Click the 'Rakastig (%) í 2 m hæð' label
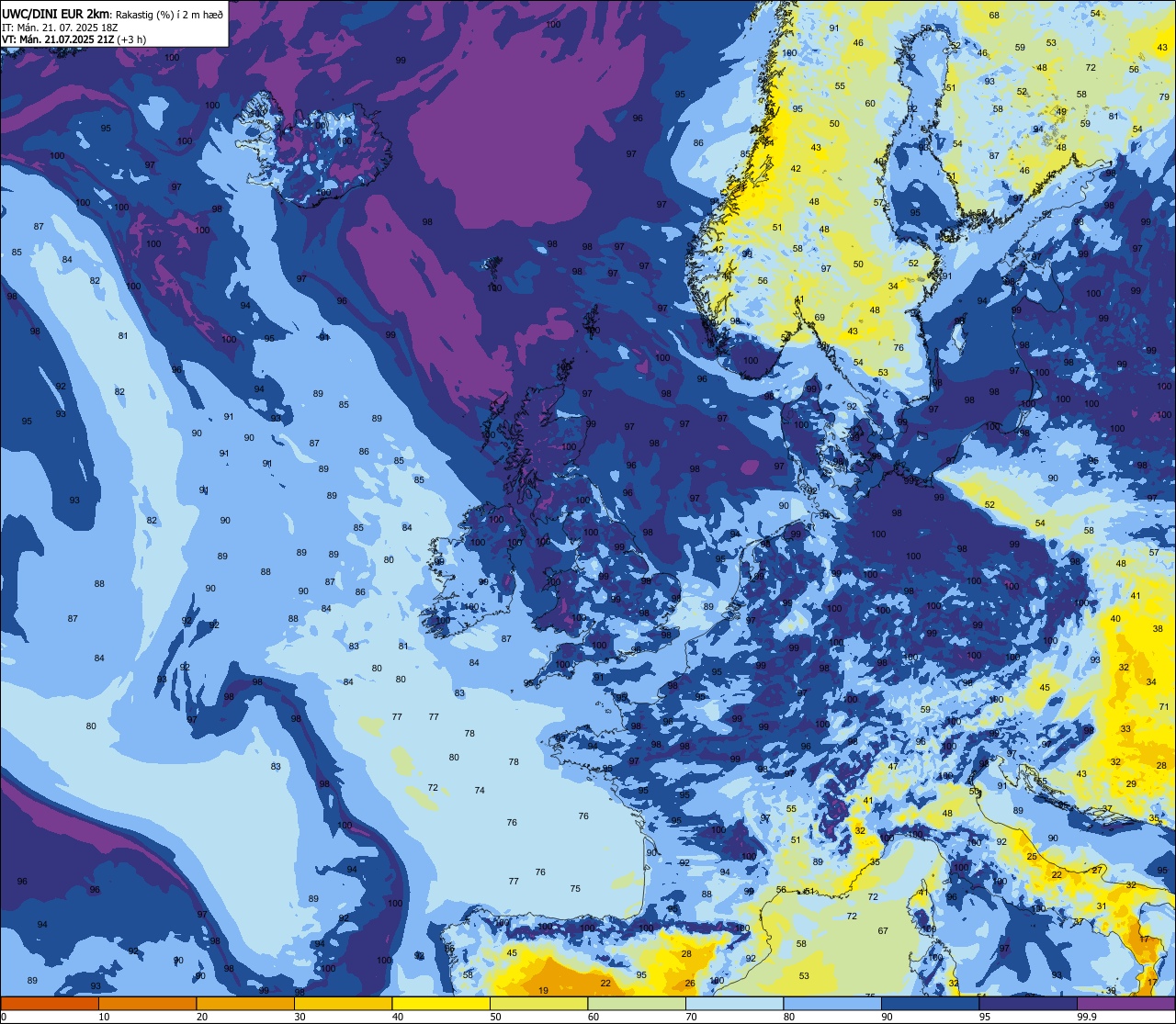Image resolution: width=1176 pixels, height=1024 pixels. tap(167, 15)
